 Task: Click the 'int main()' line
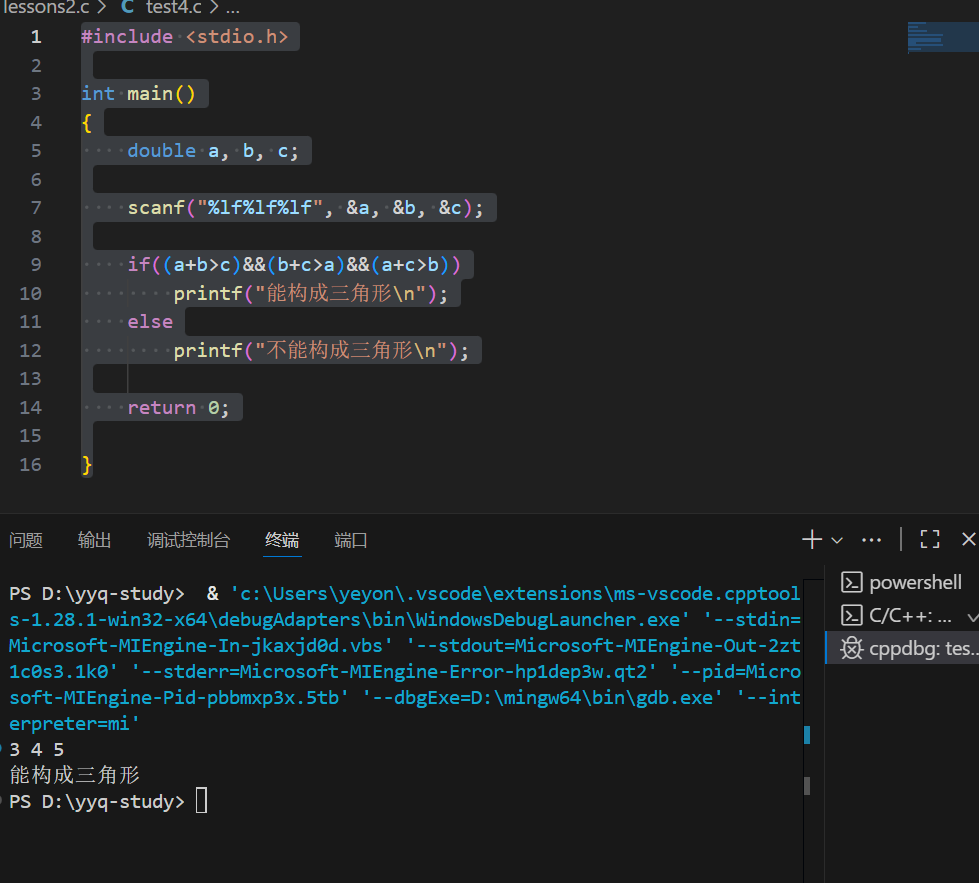139,94
